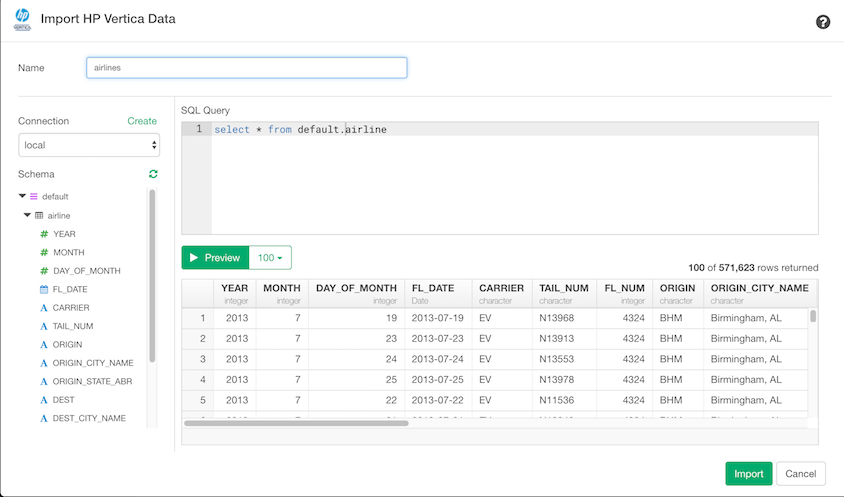Open the Connection dropdown showing local
Screen dimensions: 844x497
click(x=89, y=145)
